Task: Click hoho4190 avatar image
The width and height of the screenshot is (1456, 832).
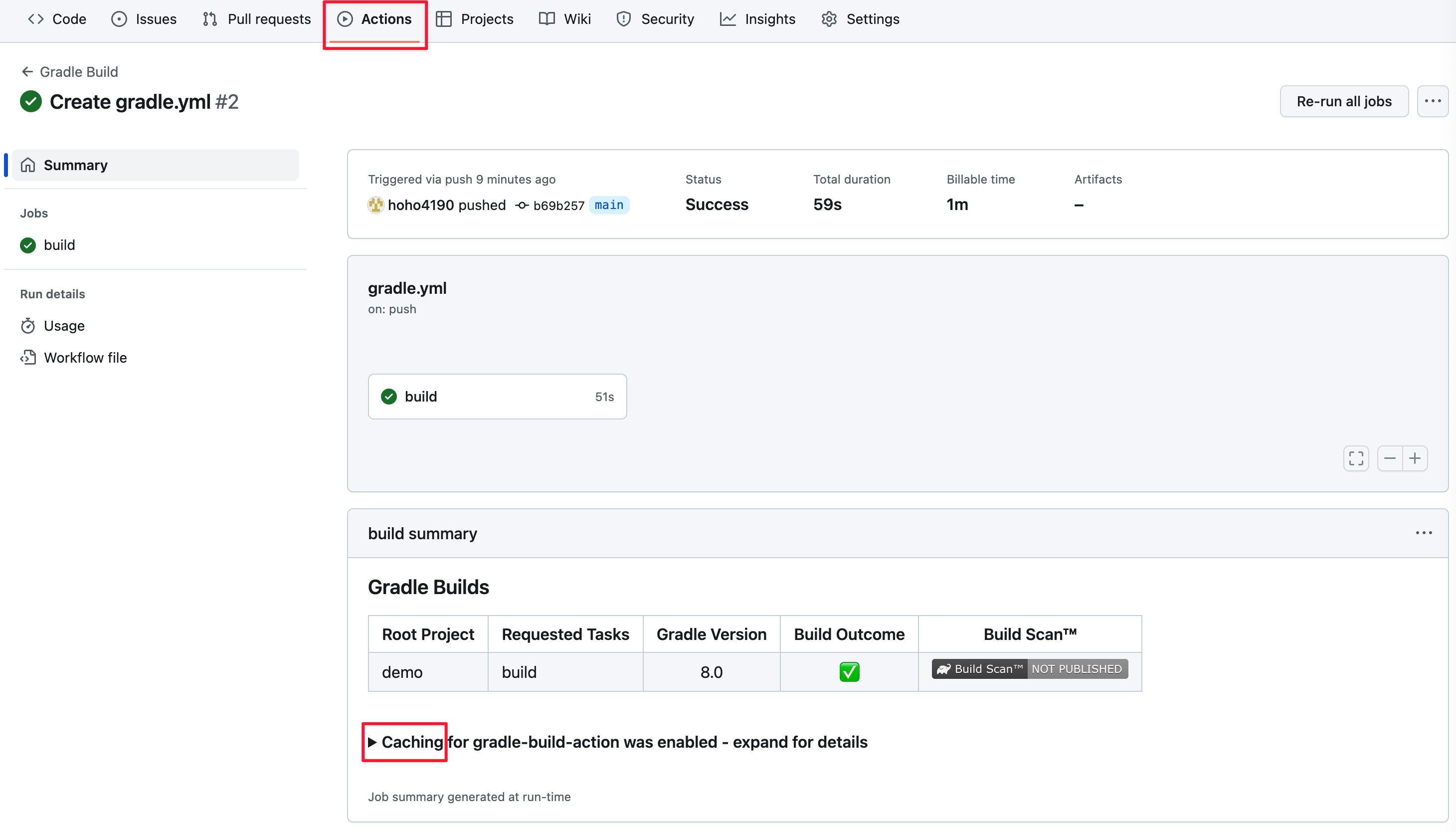Action: point(375,205)
